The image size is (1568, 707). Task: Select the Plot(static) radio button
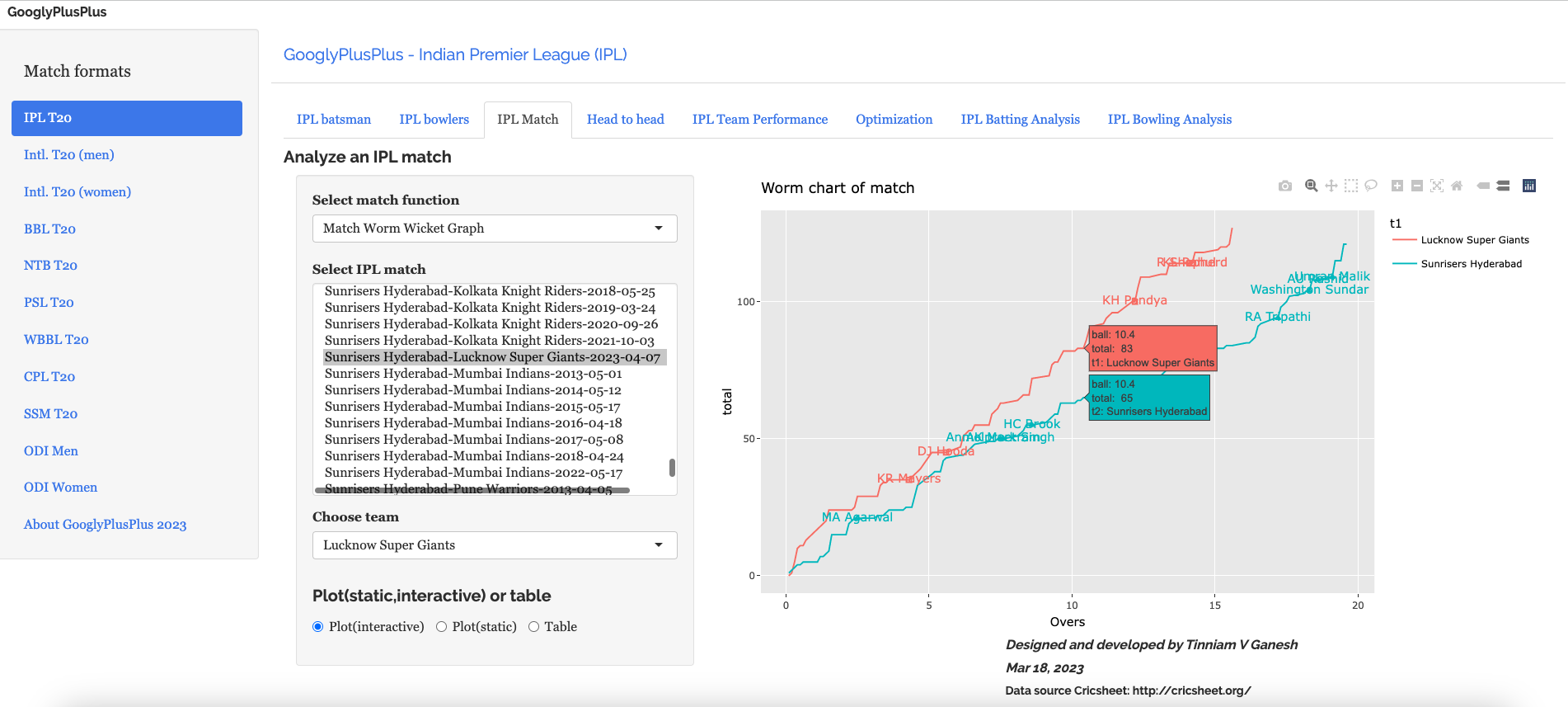[442, 627]
